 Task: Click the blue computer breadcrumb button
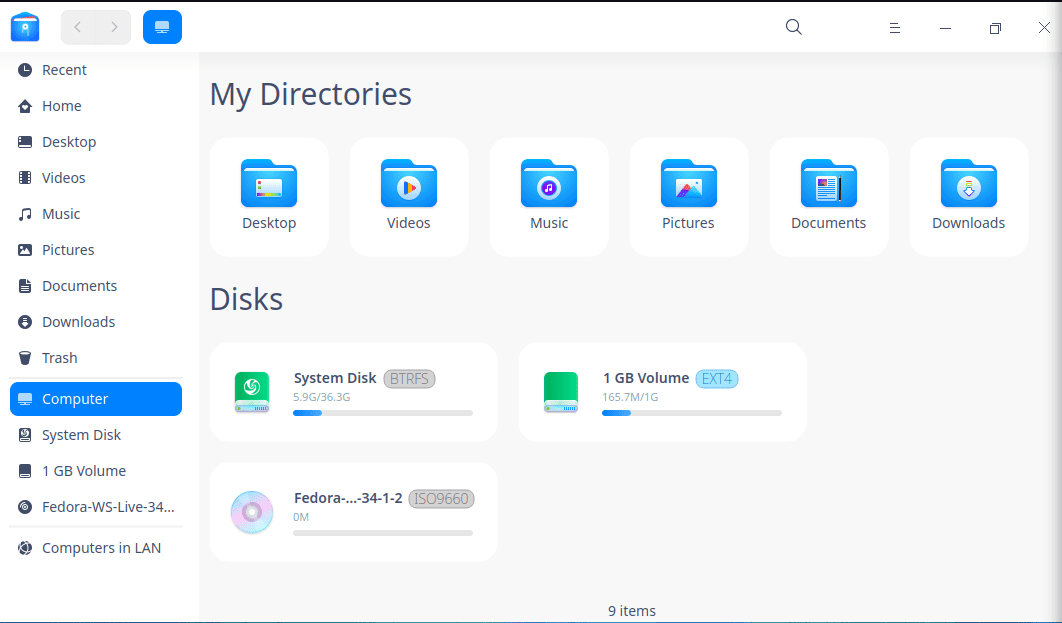[163, 27]
